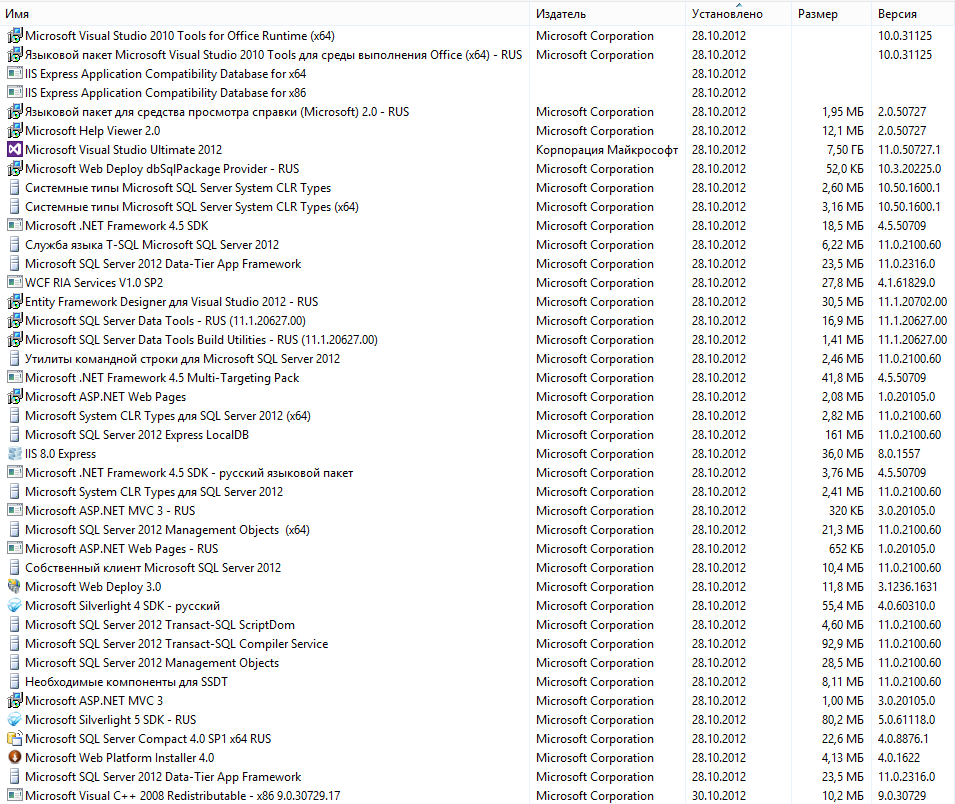Select Языковой пакет Visual Studio 2010 Tools Office
Screen dimensions: 955x804
(273, 55)
